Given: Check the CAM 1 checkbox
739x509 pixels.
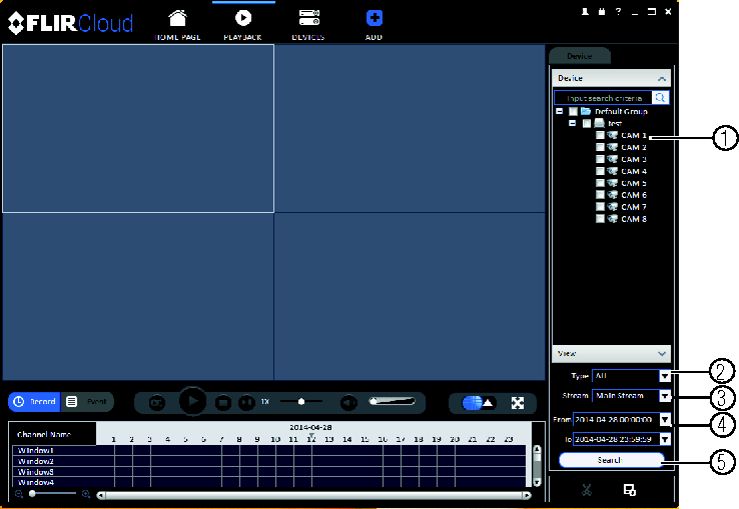Looking at the screenshot, I should tap(600, 135).
